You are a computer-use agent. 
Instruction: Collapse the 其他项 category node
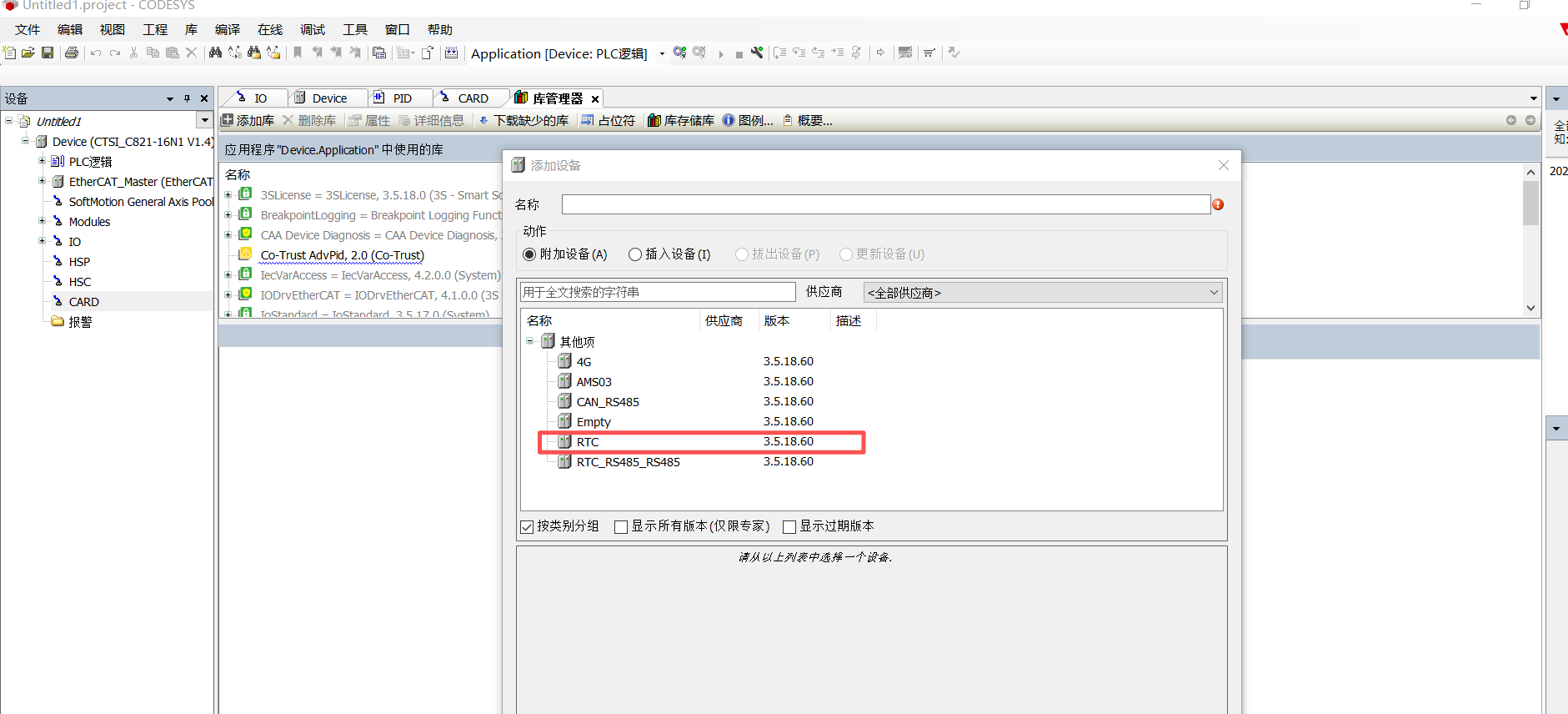[529, 341]
